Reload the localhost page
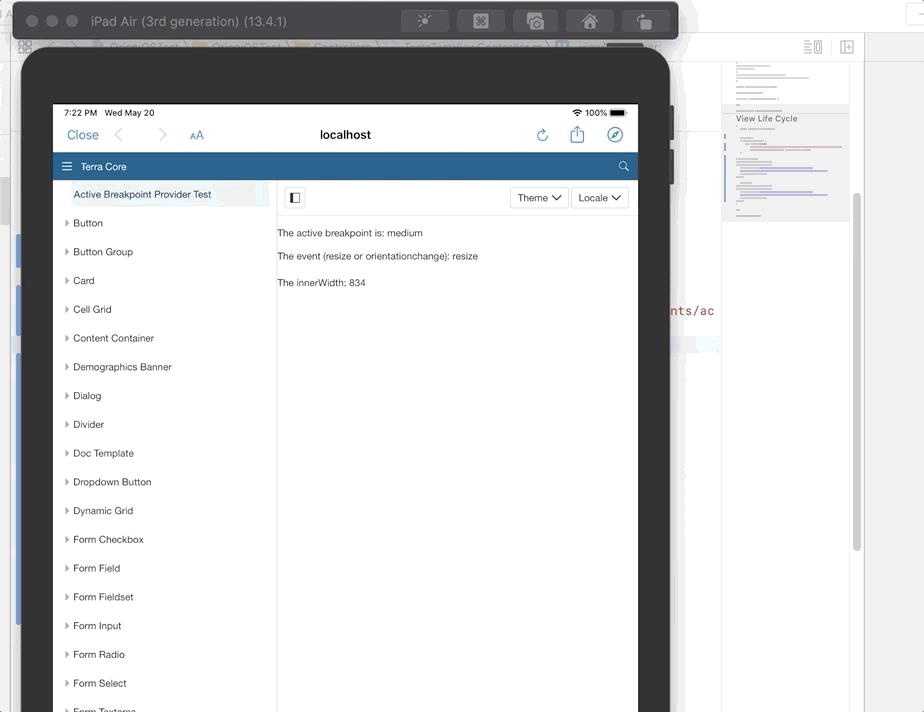The height and width of the screenshot is (712, 924). [542, 135]
